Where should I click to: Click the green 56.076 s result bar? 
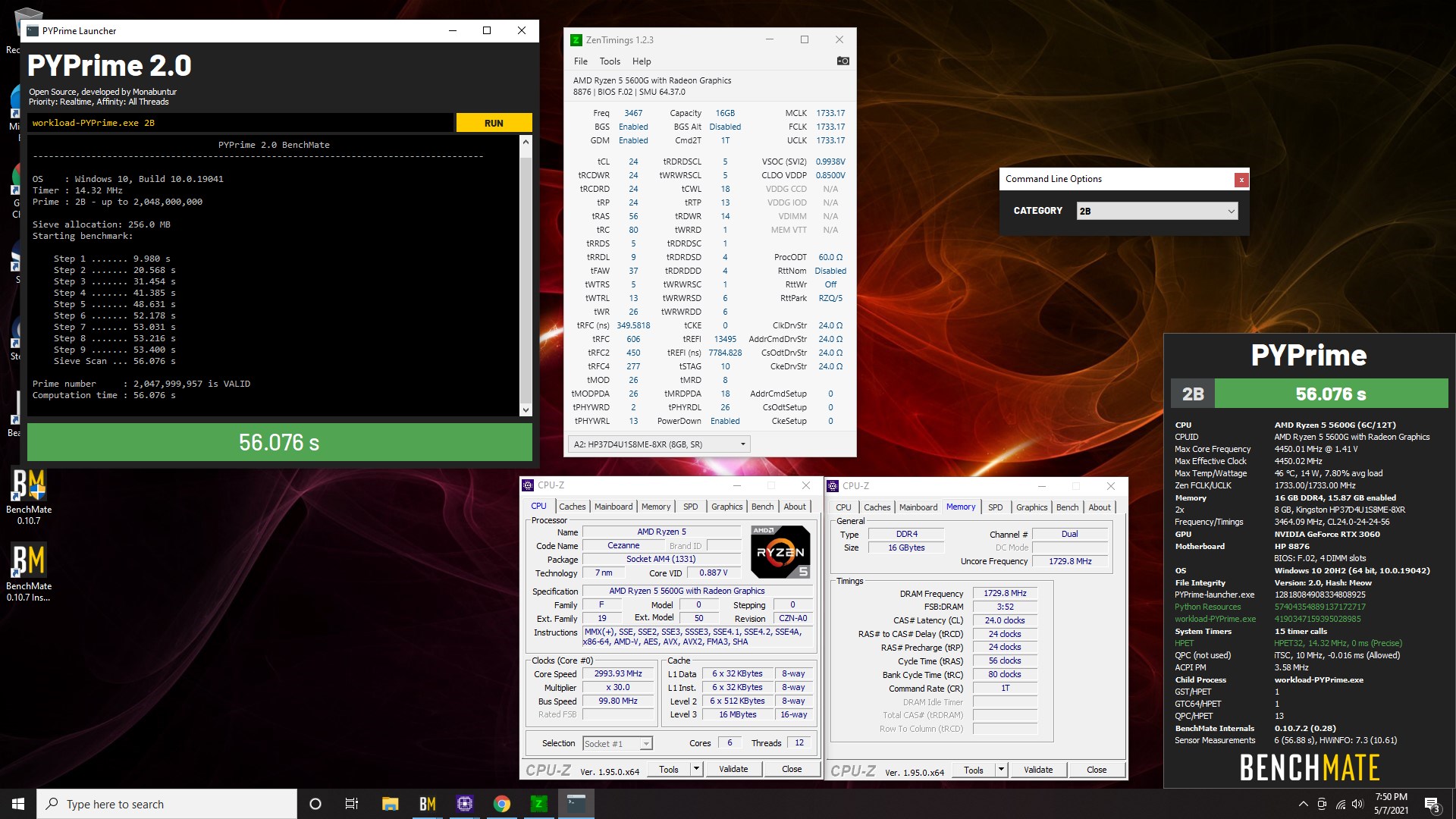click(x=279, y=442)
